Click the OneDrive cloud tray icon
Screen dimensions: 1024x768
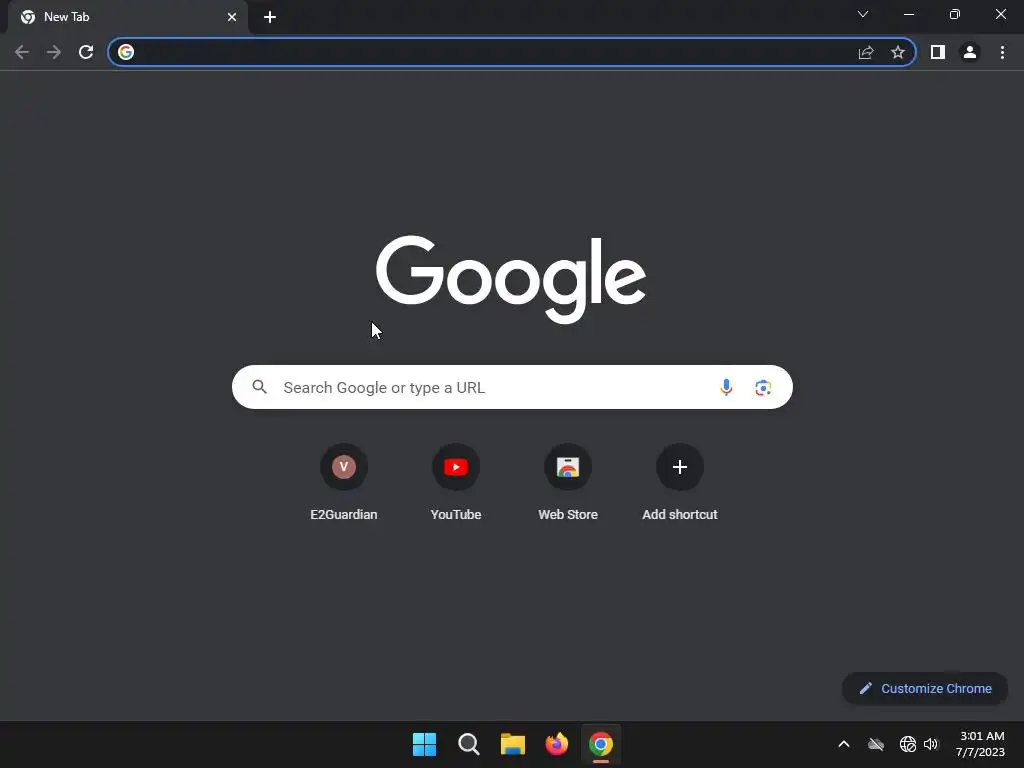click(876, 744)
